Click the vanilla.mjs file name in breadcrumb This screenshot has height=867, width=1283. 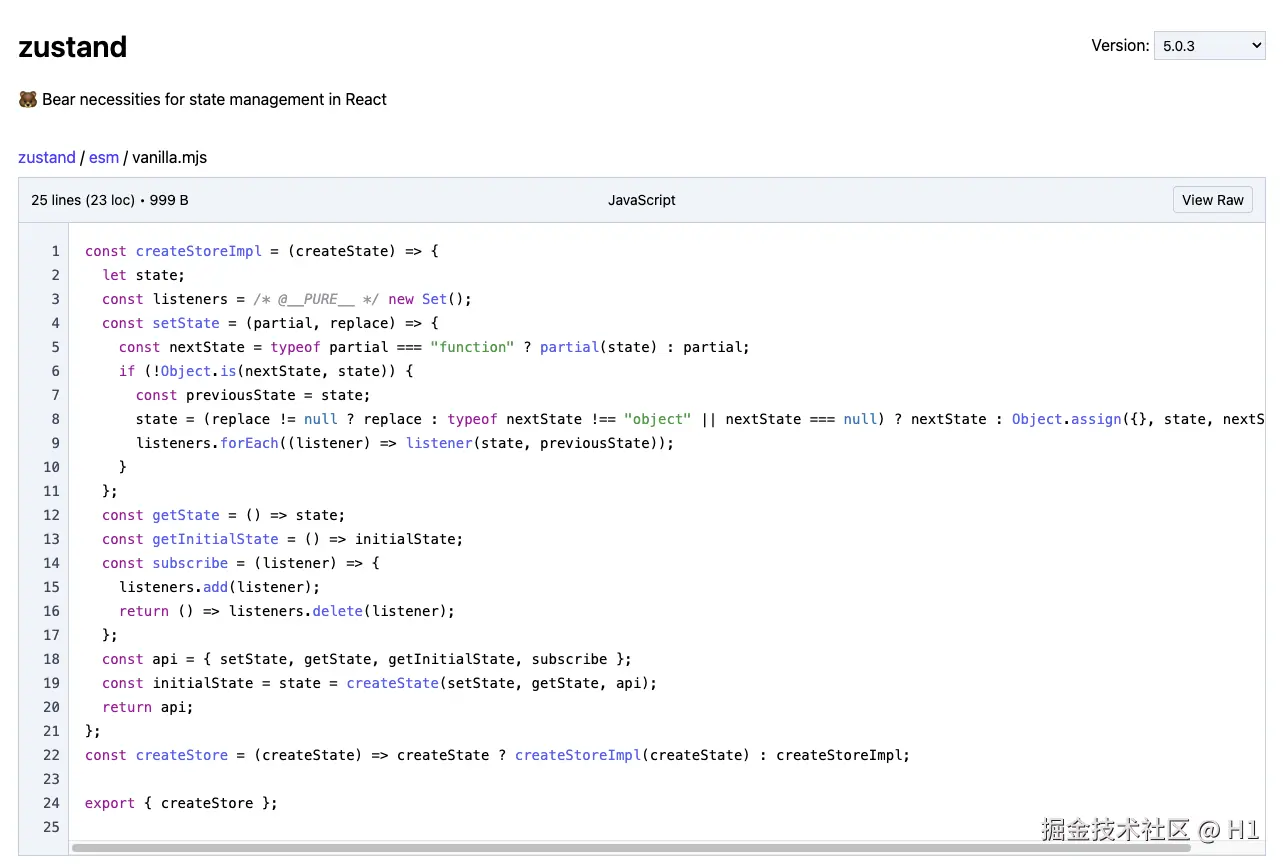pos(170,157)
